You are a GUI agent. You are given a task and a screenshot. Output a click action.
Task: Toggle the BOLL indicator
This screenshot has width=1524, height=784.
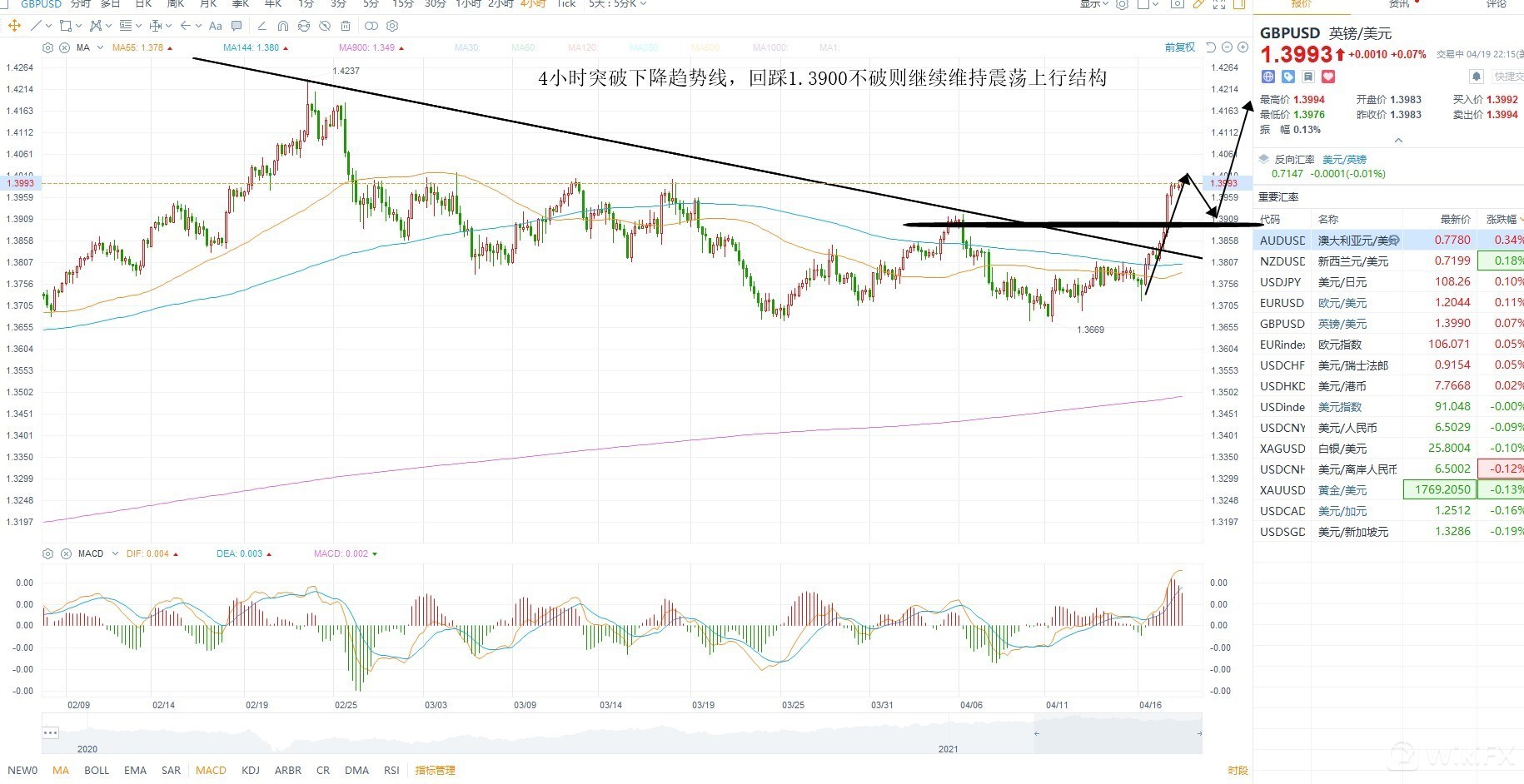click(97, 770)
